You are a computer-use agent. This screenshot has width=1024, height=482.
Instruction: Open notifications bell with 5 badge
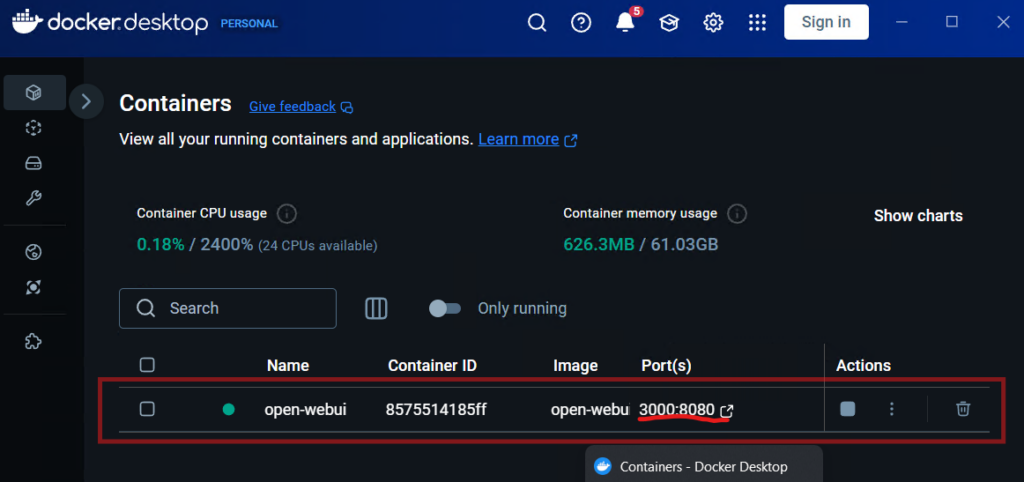coord(626,22)
